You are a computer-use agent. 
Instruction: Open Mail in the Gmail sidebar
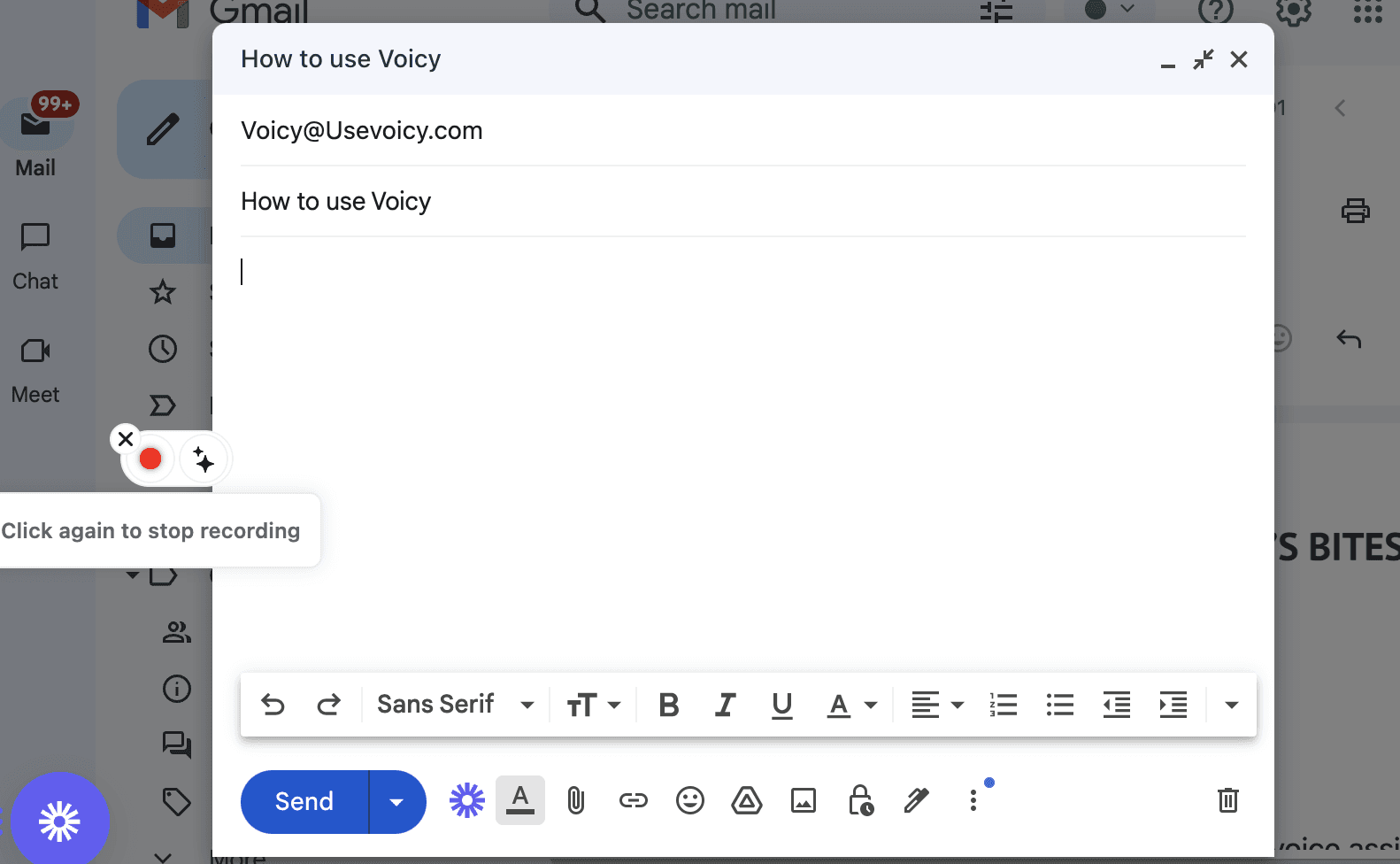click(35, 136)
